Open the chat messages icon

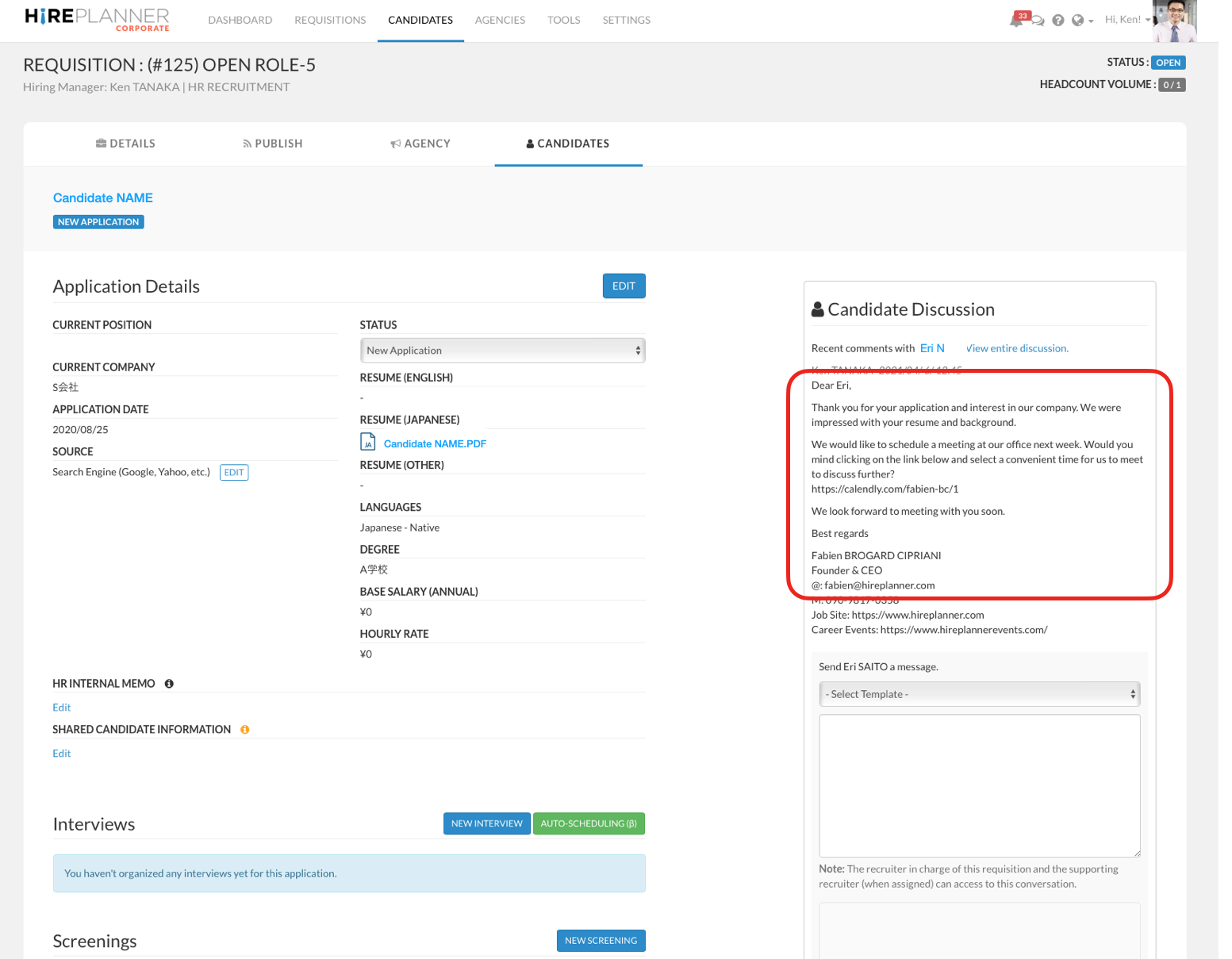pos(1038,21)
